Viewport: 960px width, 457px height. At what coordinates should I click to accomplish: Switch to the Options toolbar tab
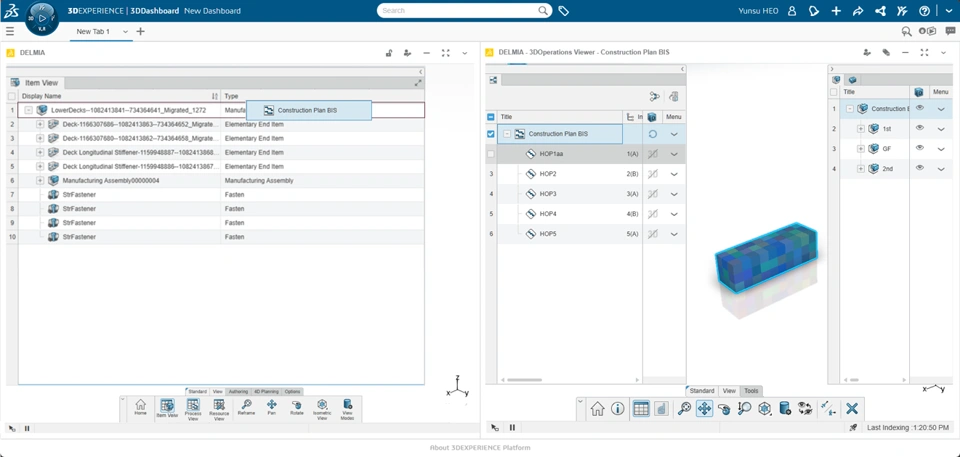(293, 391)
